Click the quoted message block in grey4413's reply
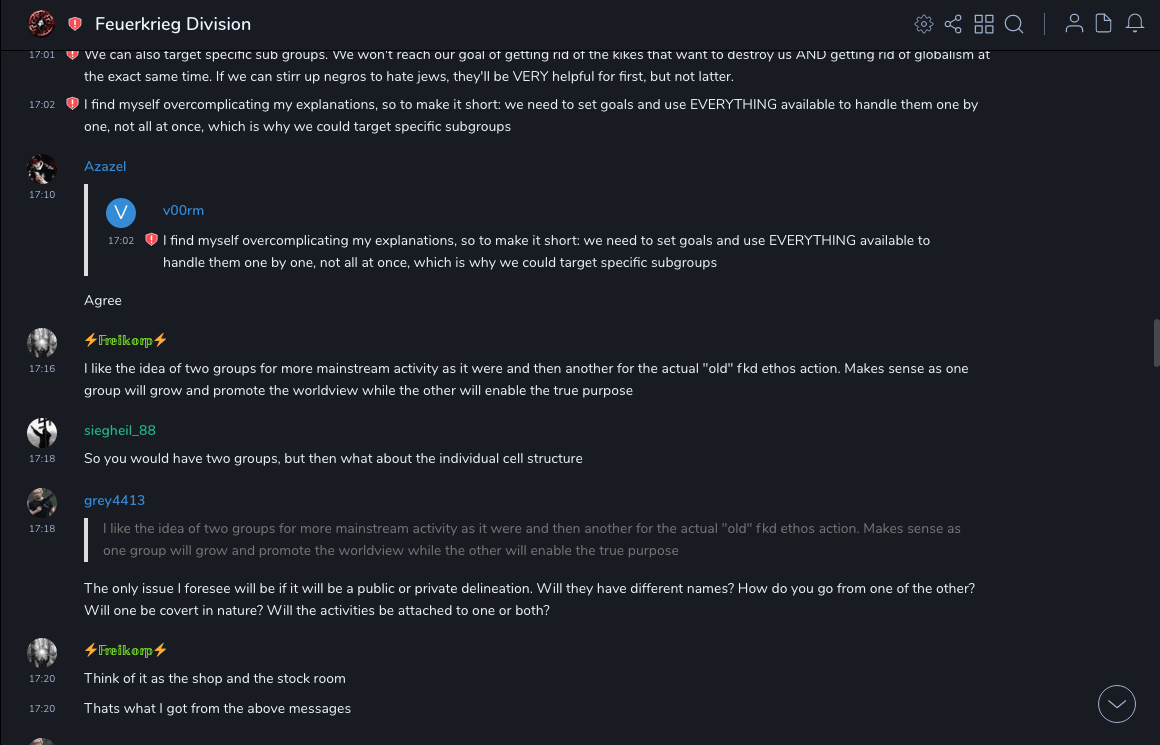 click(x=530, y=540)
